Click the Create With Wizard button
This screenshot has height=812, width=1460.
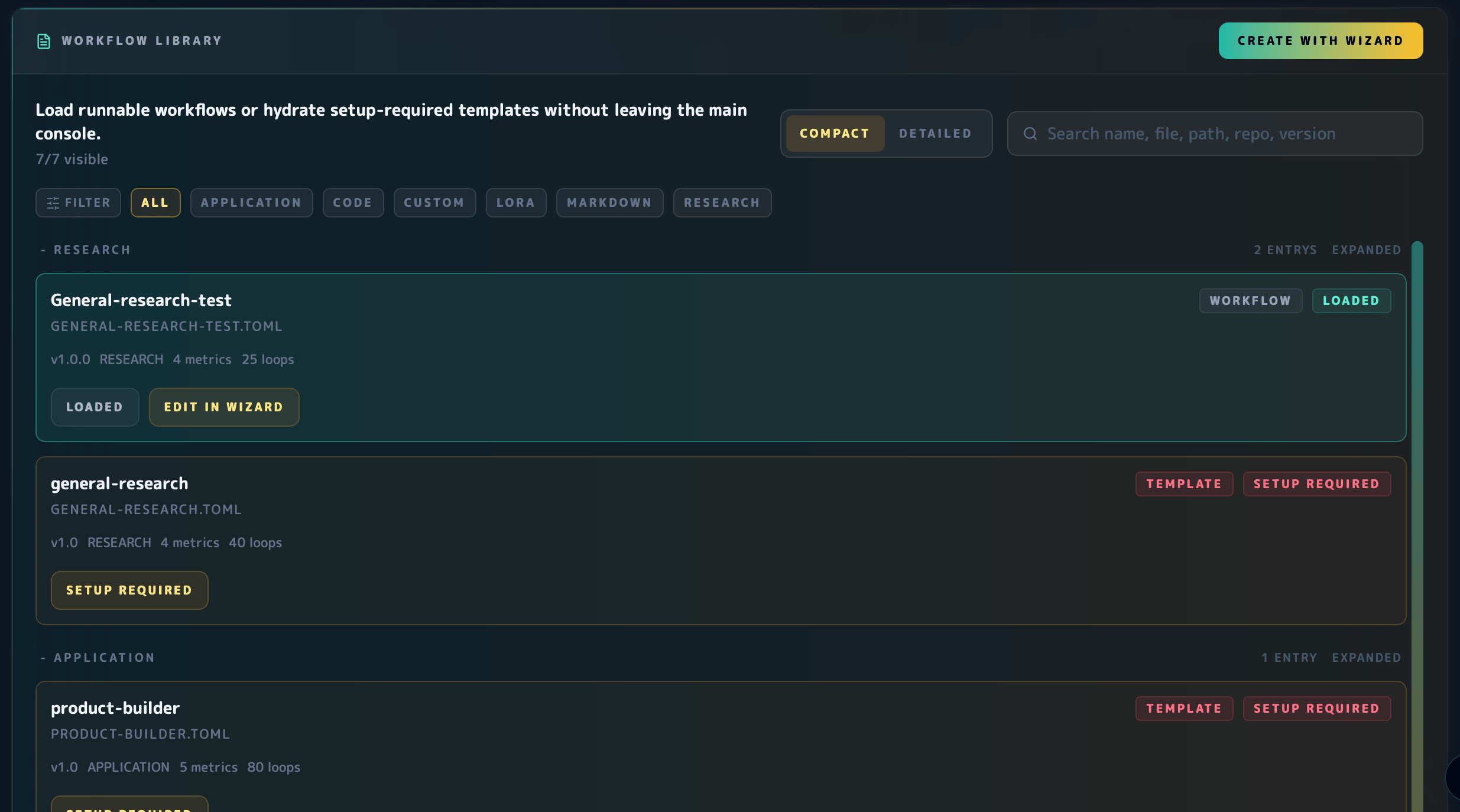pyautogui.click(x=1321, y=41)
